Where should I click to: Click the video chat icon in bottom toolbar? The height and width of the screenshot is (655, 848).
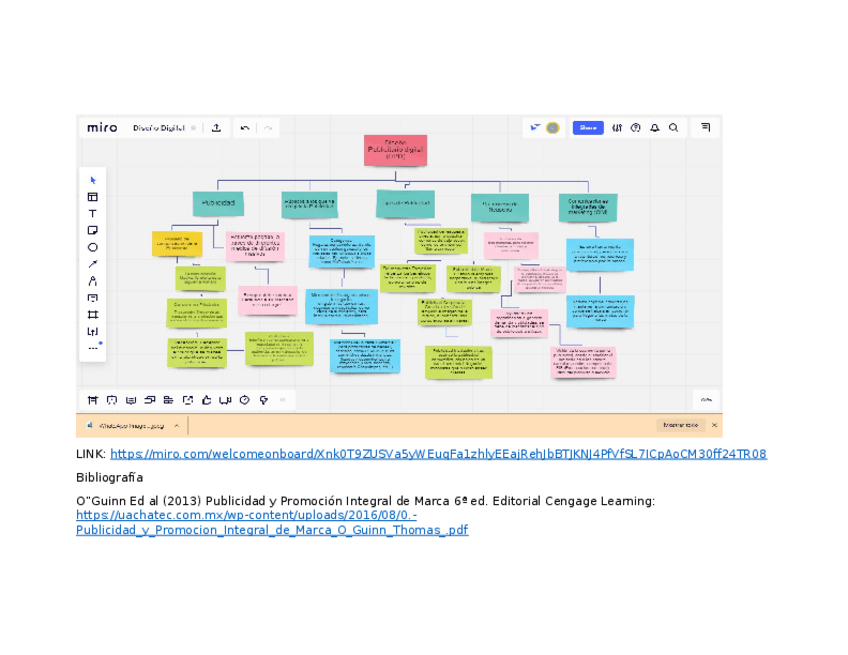click(226, 400)
